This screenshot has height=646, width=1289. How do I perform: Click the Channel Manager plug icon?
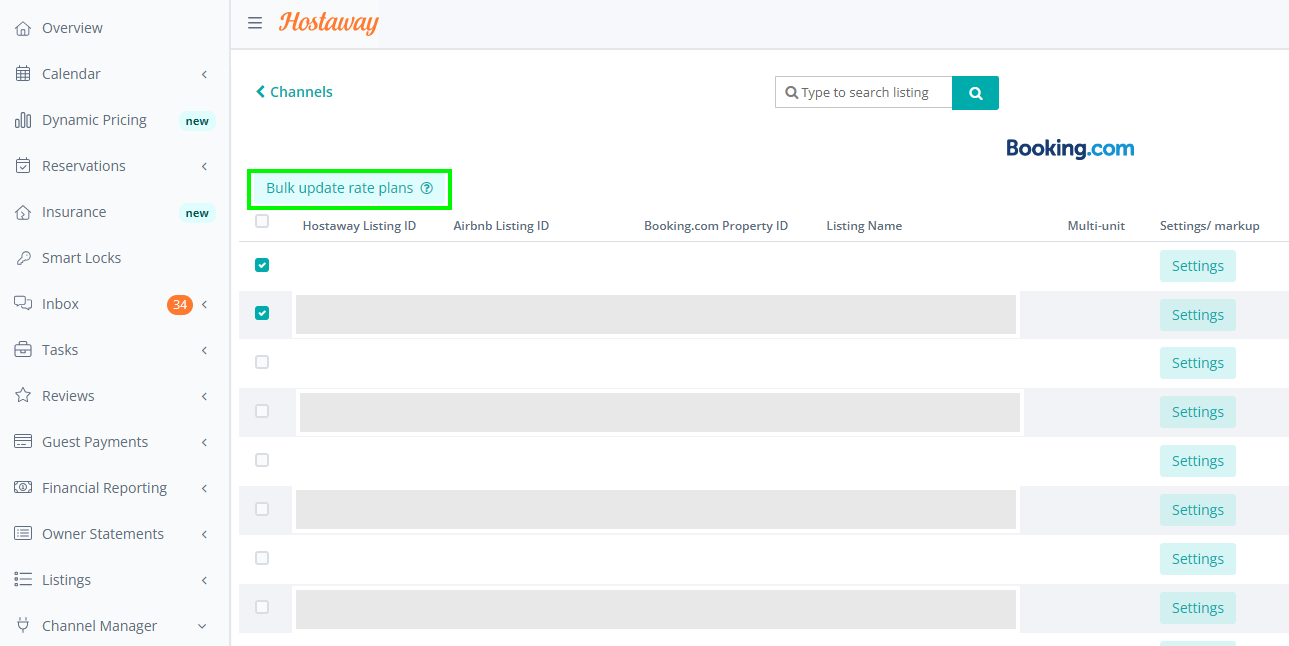click(23, 626)
